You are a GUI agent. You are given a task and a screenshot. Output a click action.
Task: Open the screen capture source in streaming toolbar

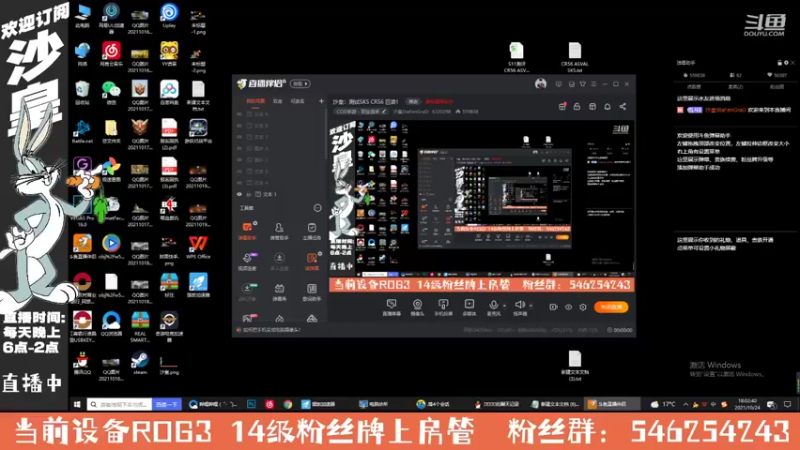click(391, 307)
